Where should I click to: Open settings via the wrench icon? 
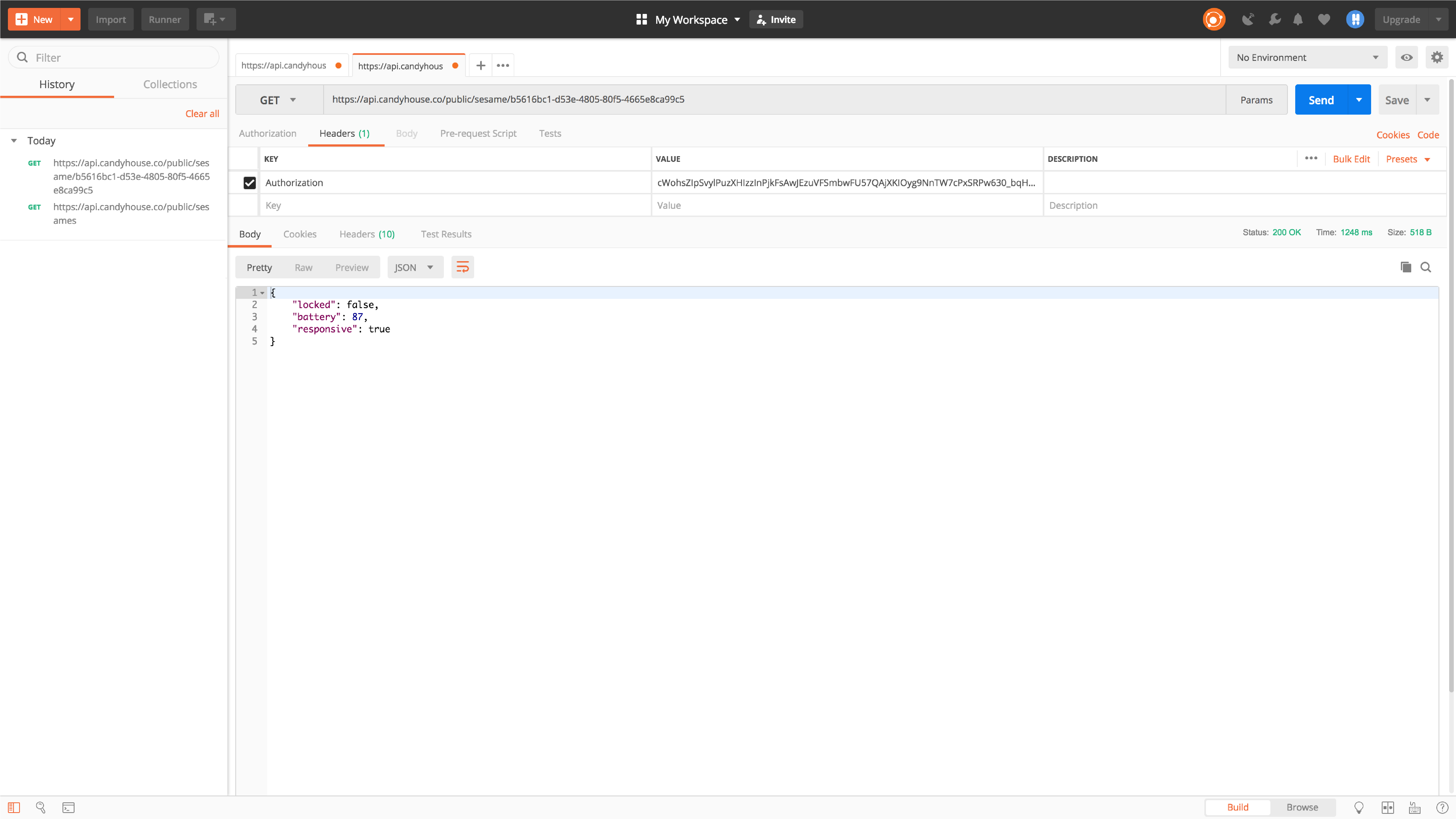pyautogui.click(x=1274, y=19)
